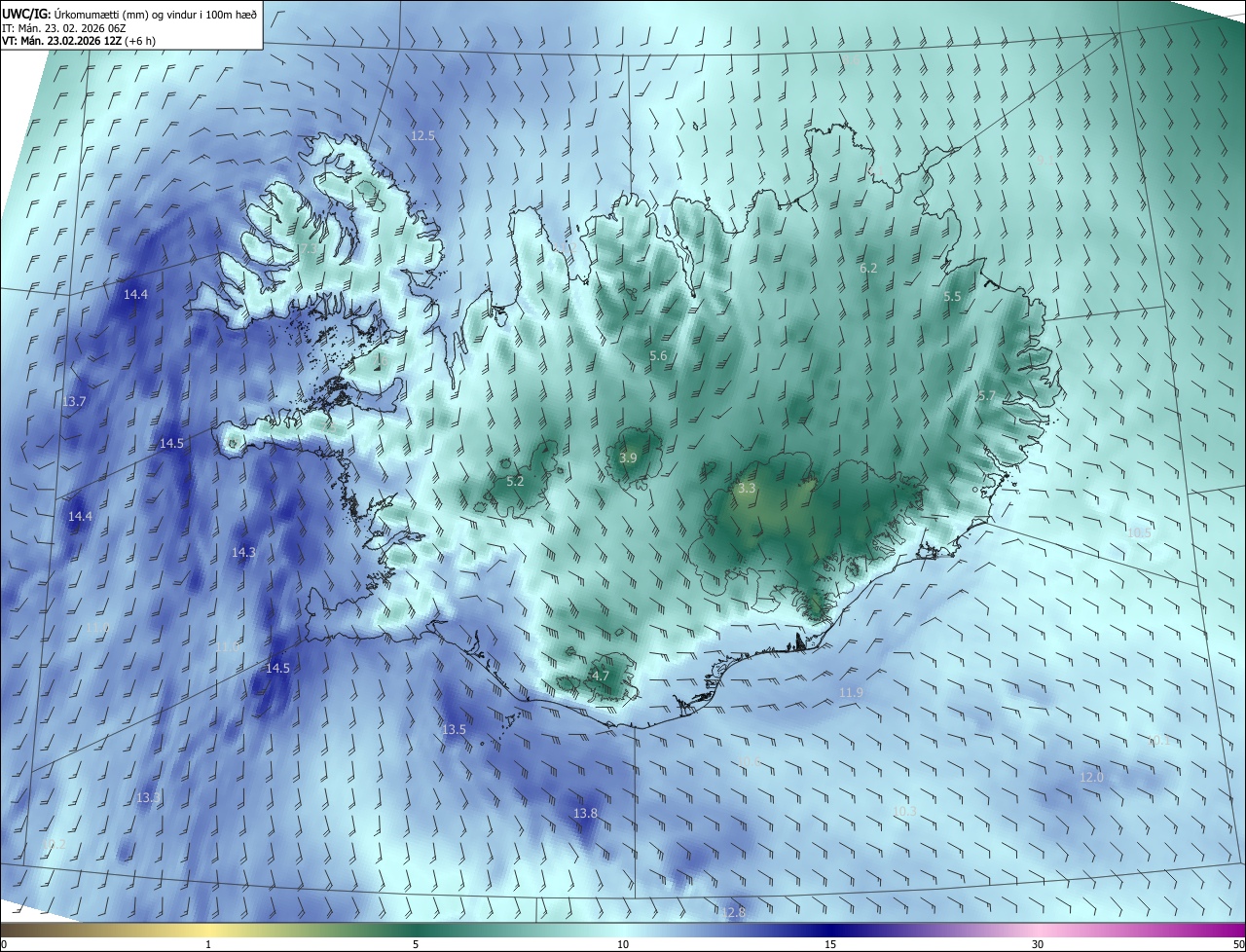The width and height of the screenshot is (1246, 952).
Task: Click the 10.6 value label on the map
Action: (750, 761)
